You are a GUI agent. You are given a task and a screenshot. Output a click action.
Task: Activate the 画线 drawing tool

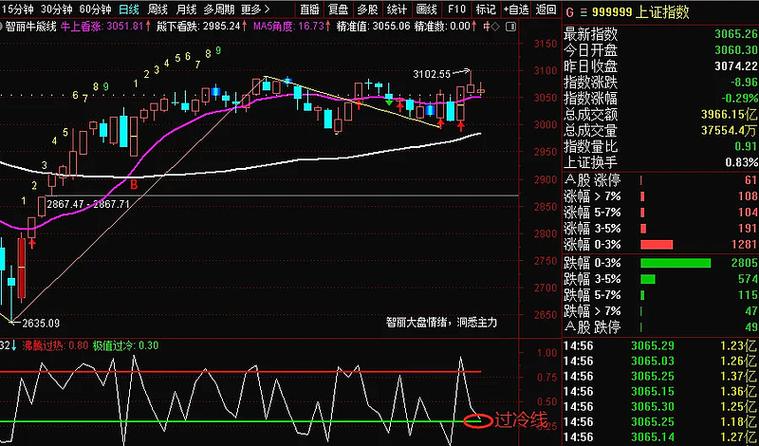[426, 9]
